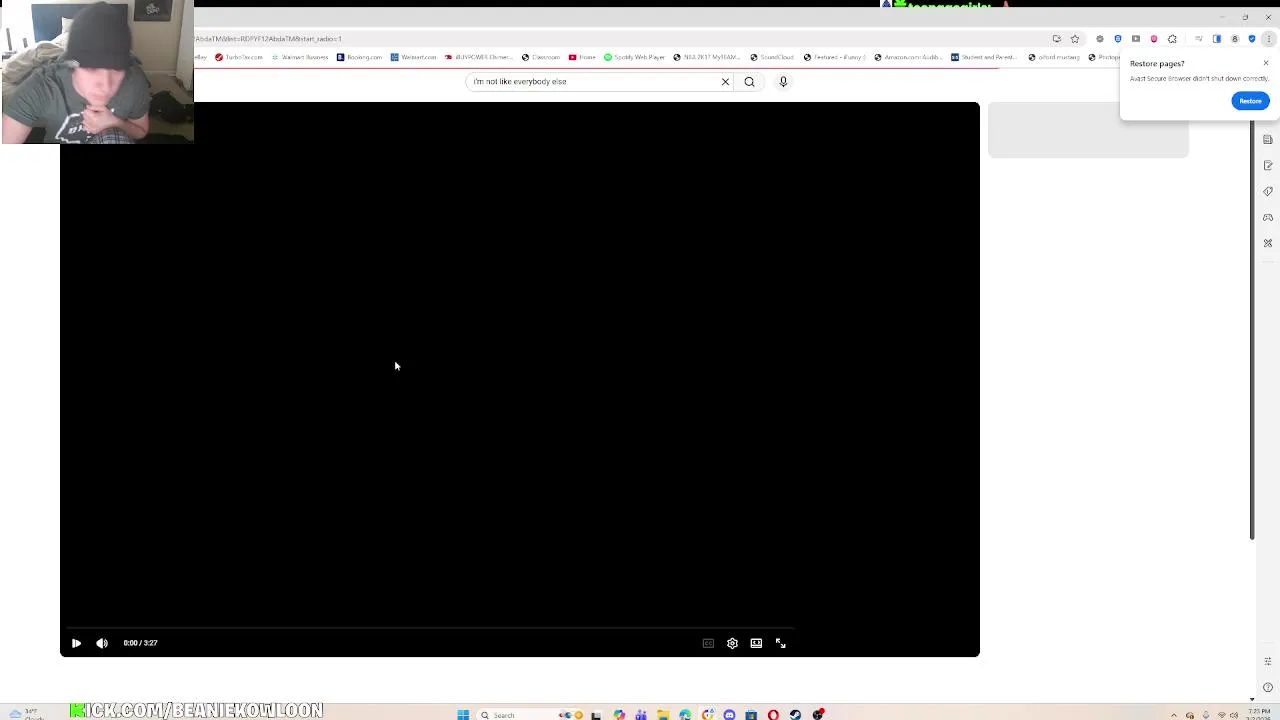Image resolution: width=1280 pixels, height=720 pixels.
Task: Clear the search box with the X
Action: [x=725, y=81]
